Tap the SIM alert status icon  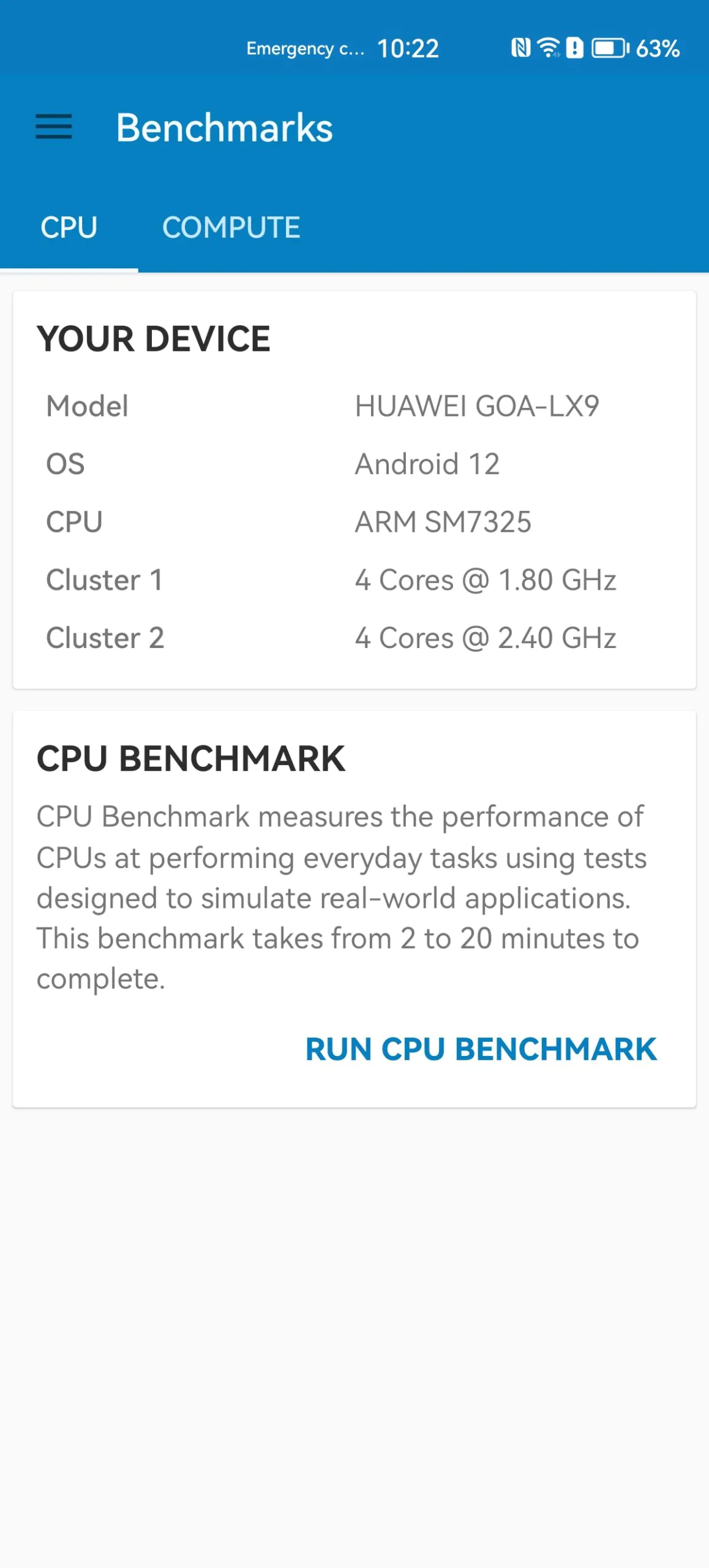point(574,48)
